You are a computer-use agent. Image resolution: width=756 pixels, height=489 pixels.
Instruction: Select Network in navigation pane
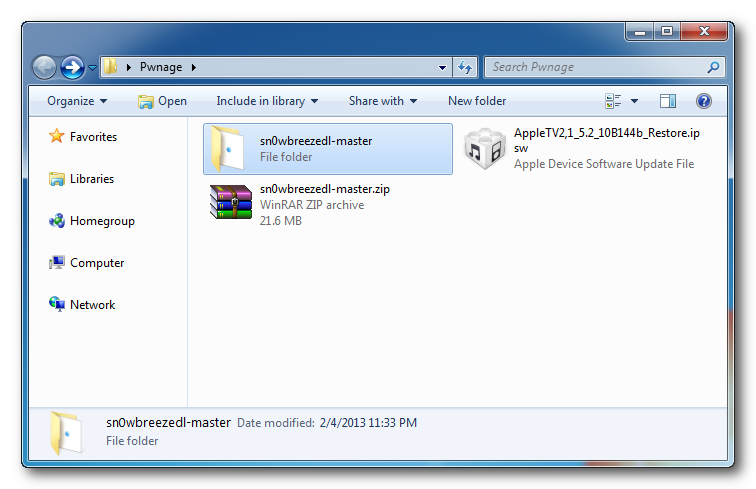(92, 305)
